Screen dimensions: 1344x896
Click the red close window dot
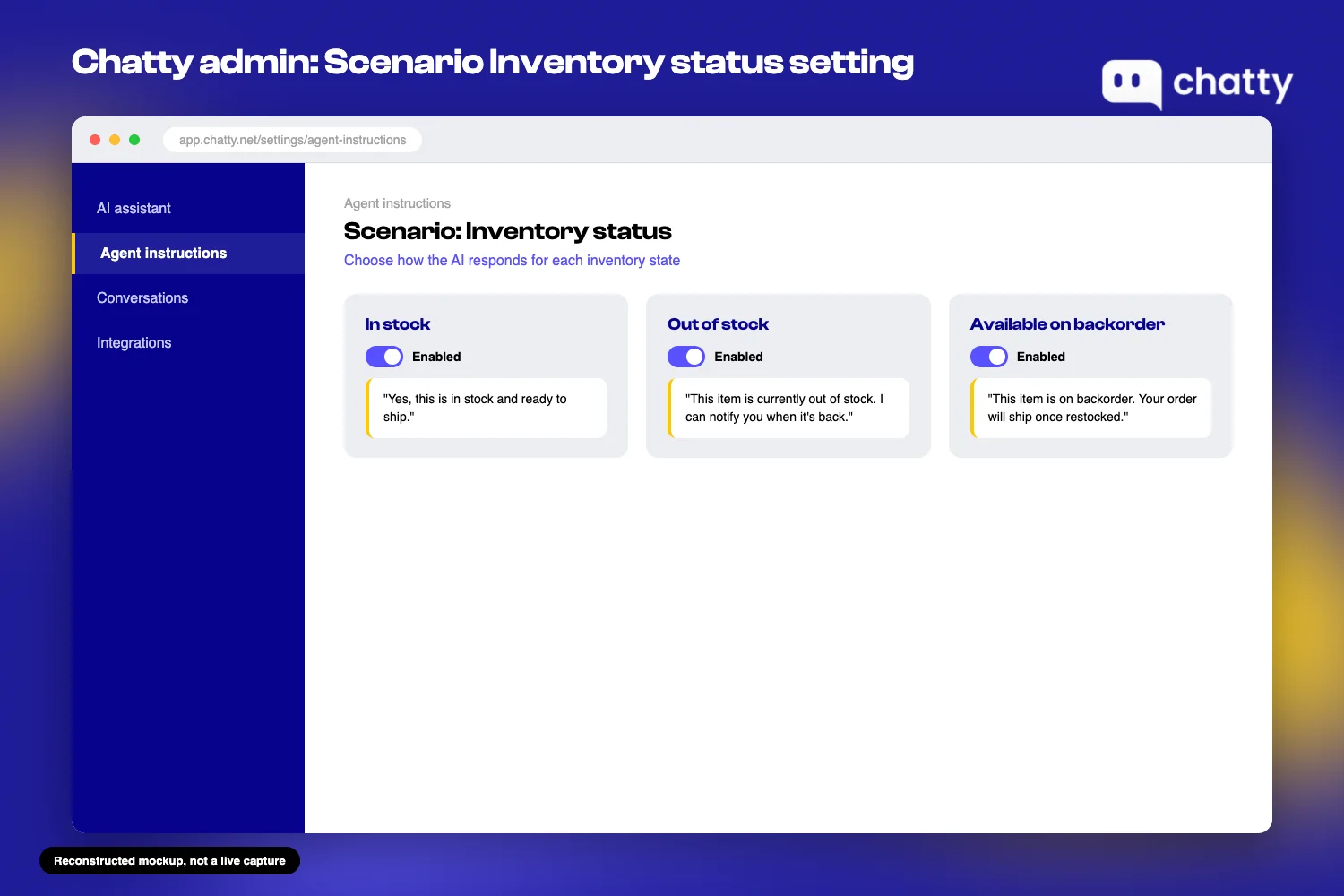95,140
